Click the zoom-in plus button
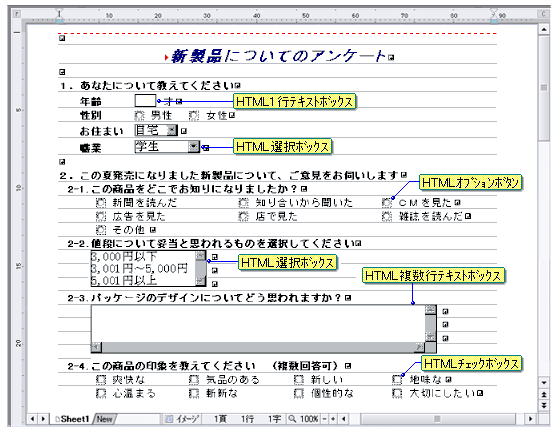 pyautogui.click(x=333, y=419)
